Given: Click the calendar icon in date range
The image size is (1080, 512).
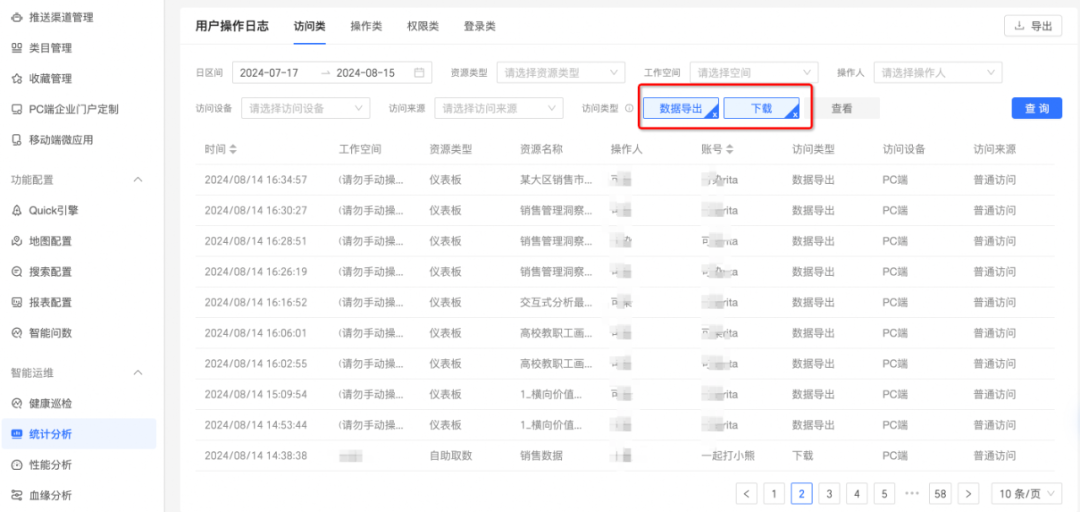Looking at the screenshot, I should (x=419, y=73).
